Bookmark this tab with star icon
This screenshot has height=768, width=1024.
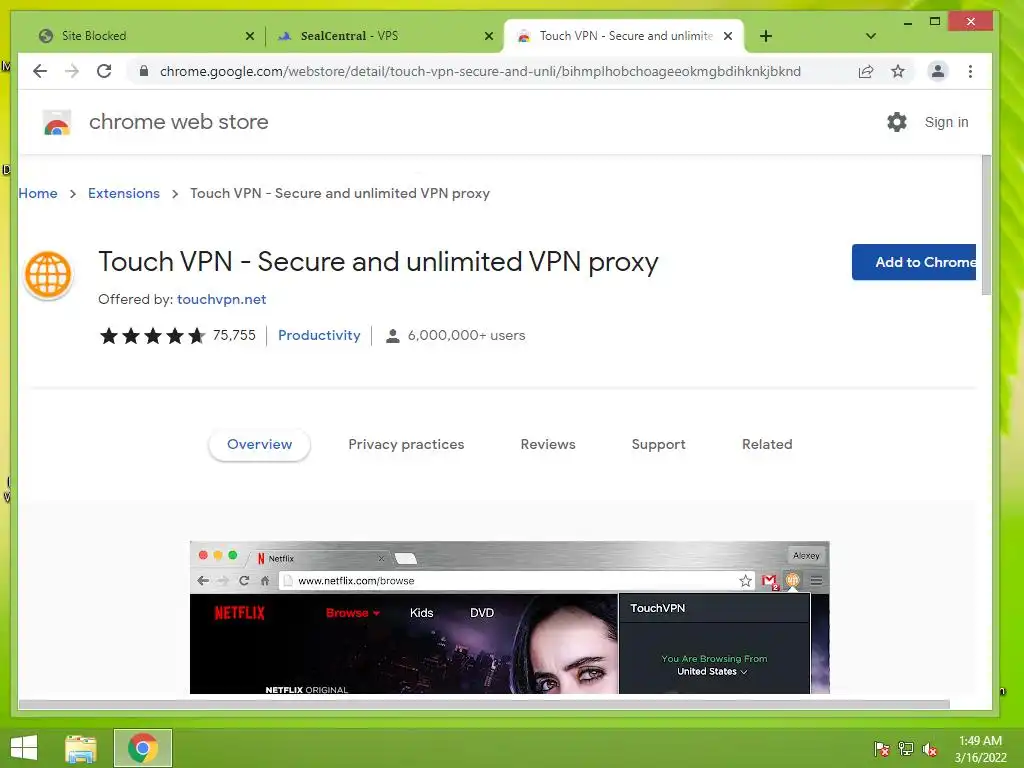point(898,71)
